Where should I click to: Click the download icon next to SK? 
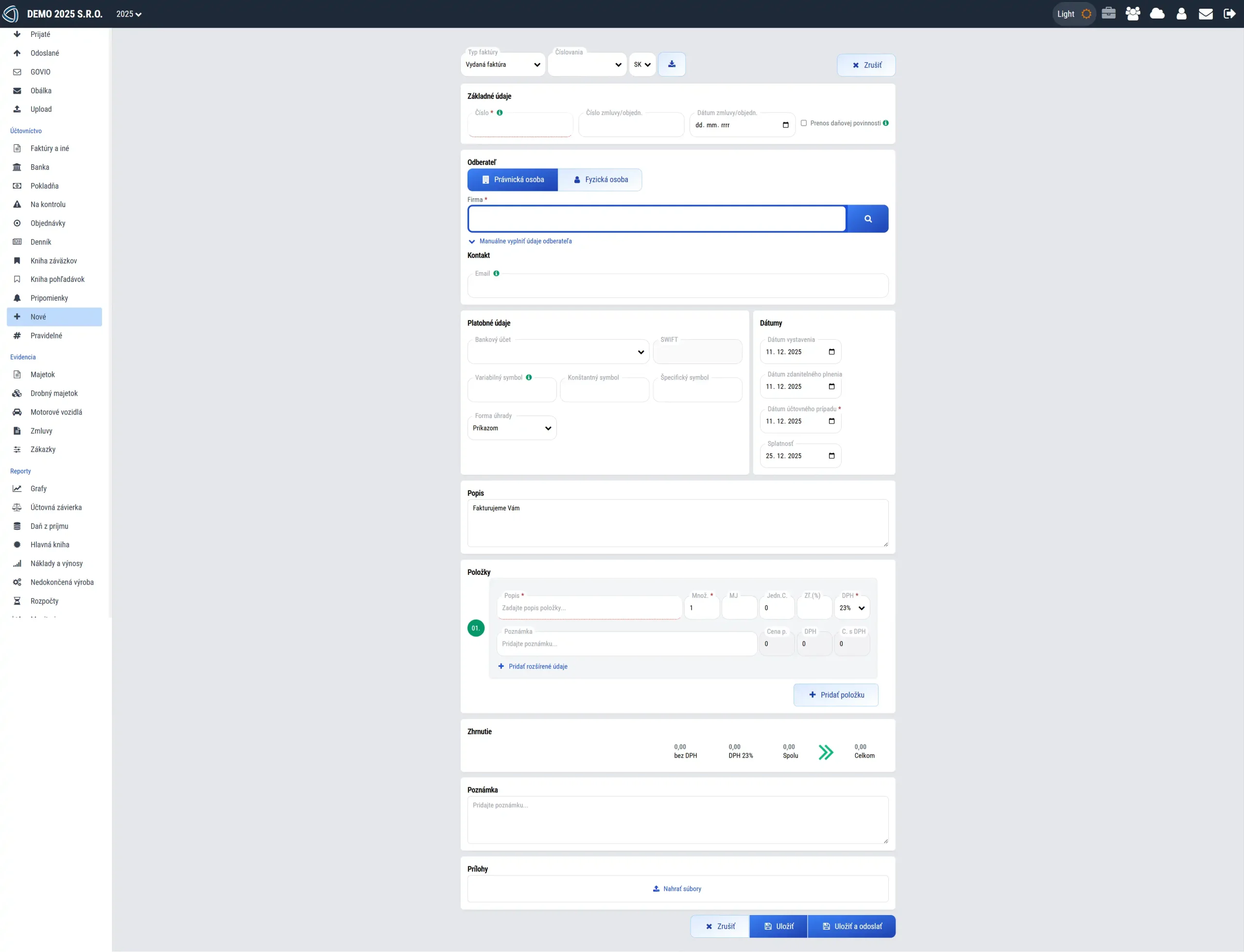(x=671, y=64)
